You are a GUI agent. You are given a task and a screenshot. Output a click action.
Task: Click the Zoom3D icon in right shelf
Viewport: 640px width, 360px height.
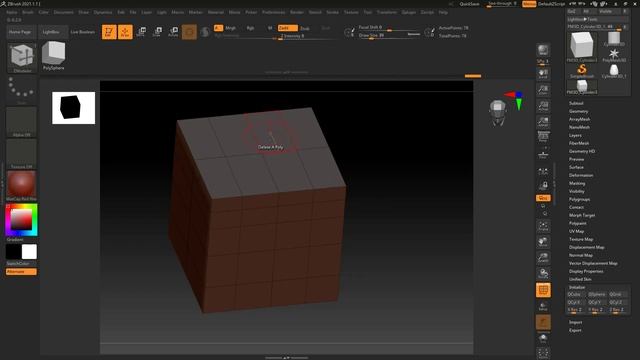[x=543, y=258]
